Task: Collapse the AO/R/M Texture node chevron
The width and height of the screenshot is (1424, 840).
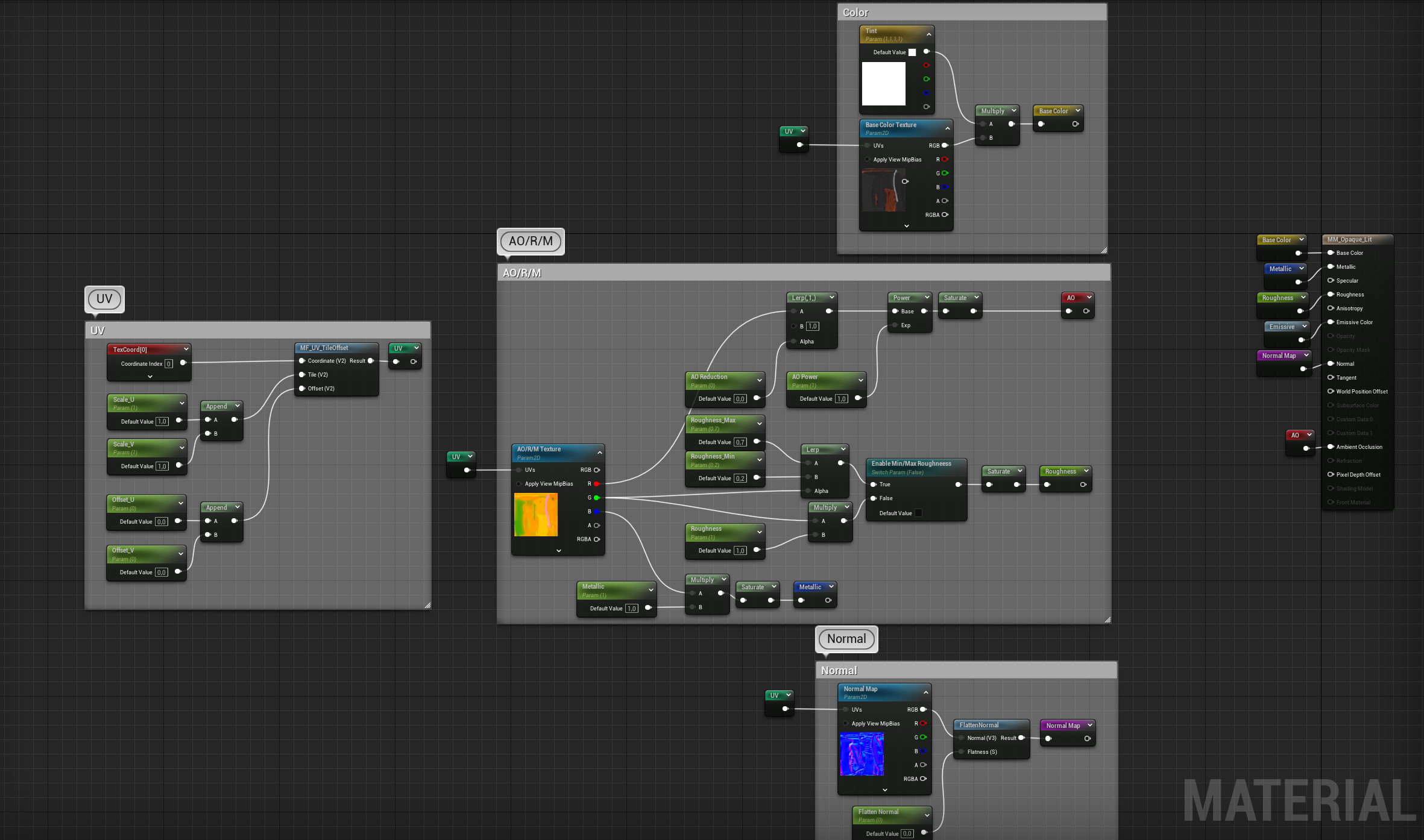Action: pyautogui.click(x=599, y=453)
